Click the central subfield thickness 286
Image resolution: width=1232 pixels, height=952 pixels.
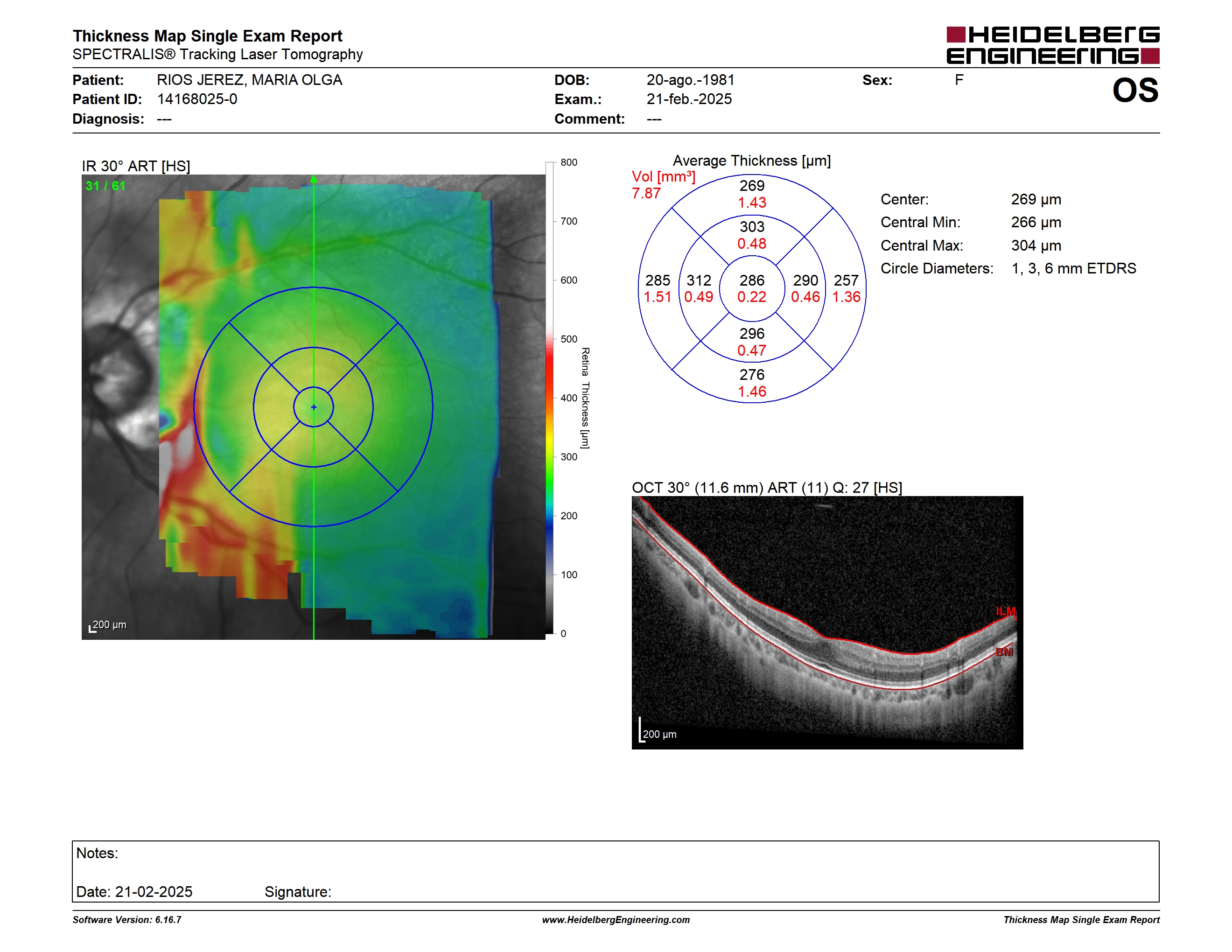point(752,280)
